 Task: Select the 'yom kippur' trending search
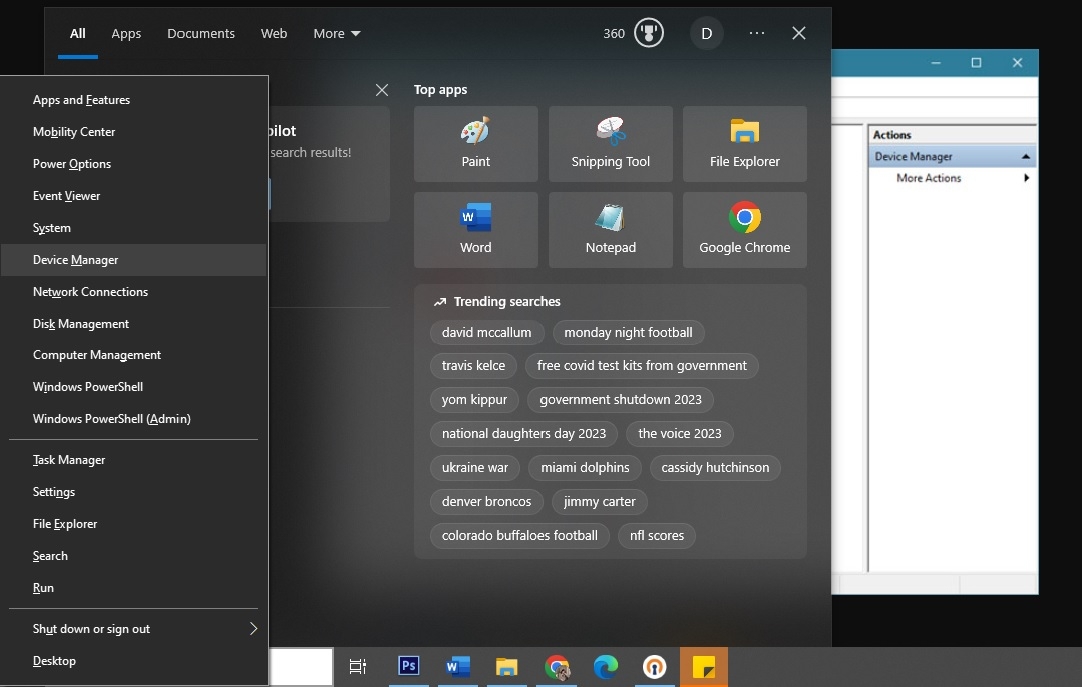pos(474,399)
